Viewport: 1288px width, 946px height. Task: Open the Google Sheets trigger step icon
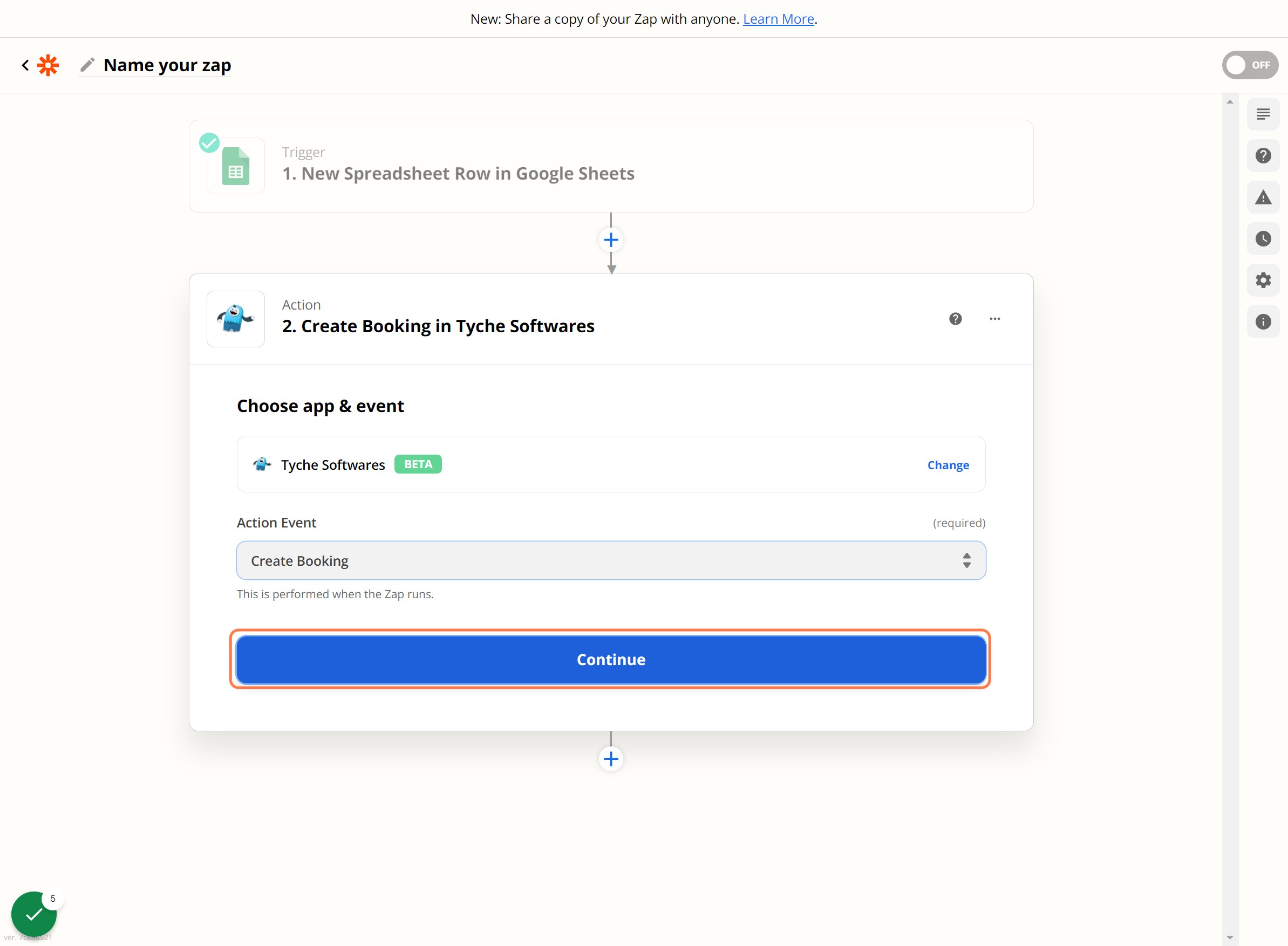tap(235, 166)
